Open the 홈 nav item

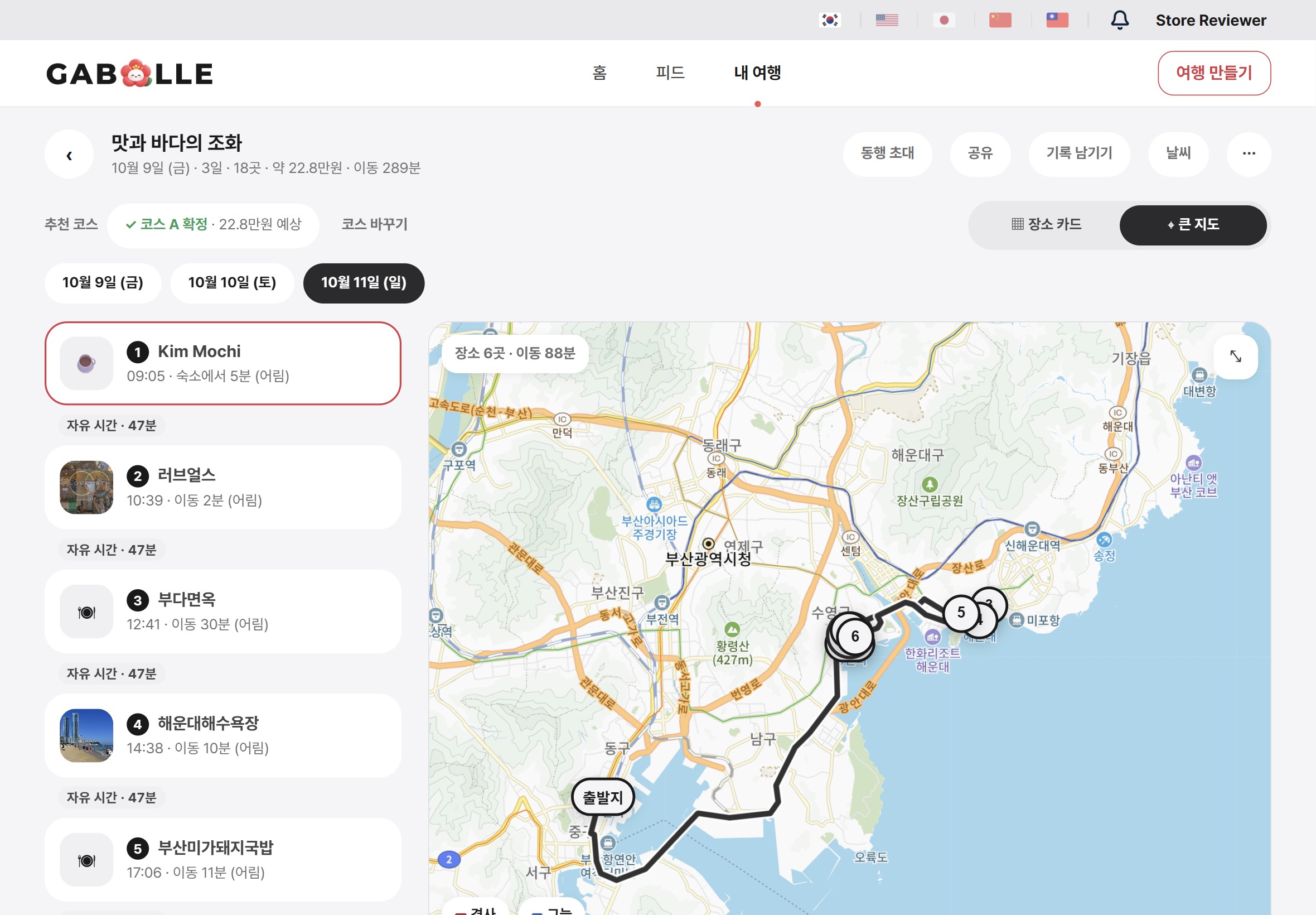click(x=599, y=73)
